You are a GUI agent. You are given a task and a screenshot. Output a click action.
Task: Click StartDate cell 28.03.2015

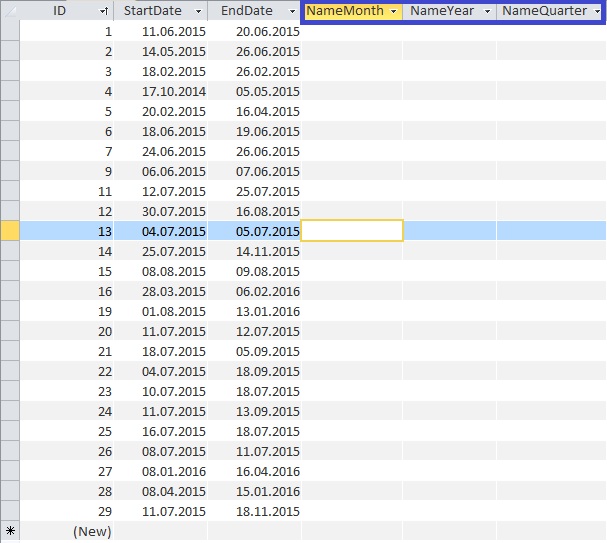pyautogui.click(x=161, y=291)
